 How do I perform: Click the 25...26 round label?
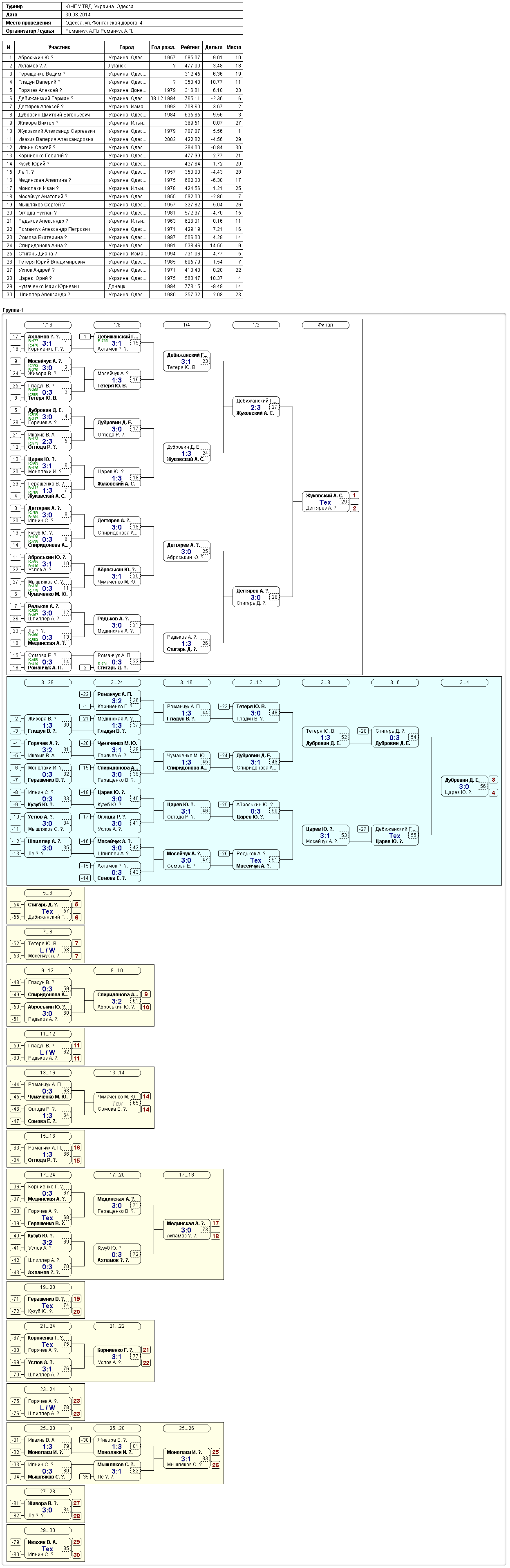[x=186, y=1429]
